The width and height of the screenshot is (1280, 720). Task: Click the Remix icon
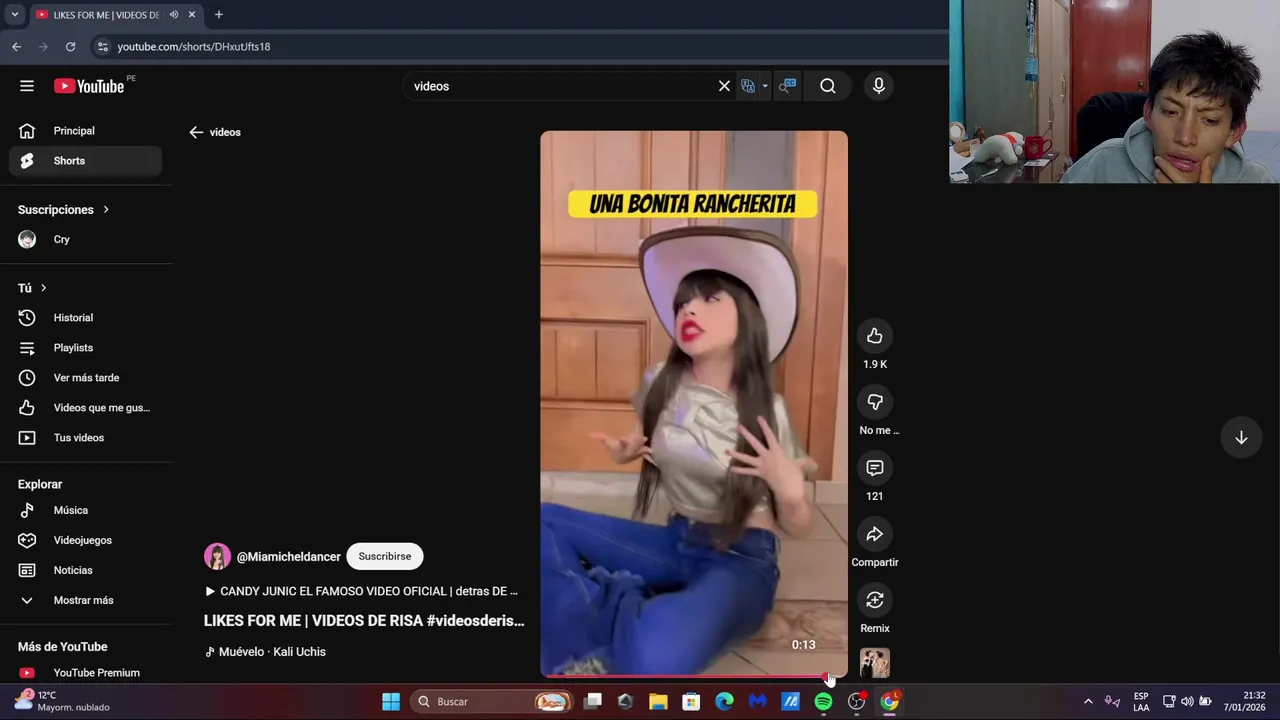click(x=875, y=600)
